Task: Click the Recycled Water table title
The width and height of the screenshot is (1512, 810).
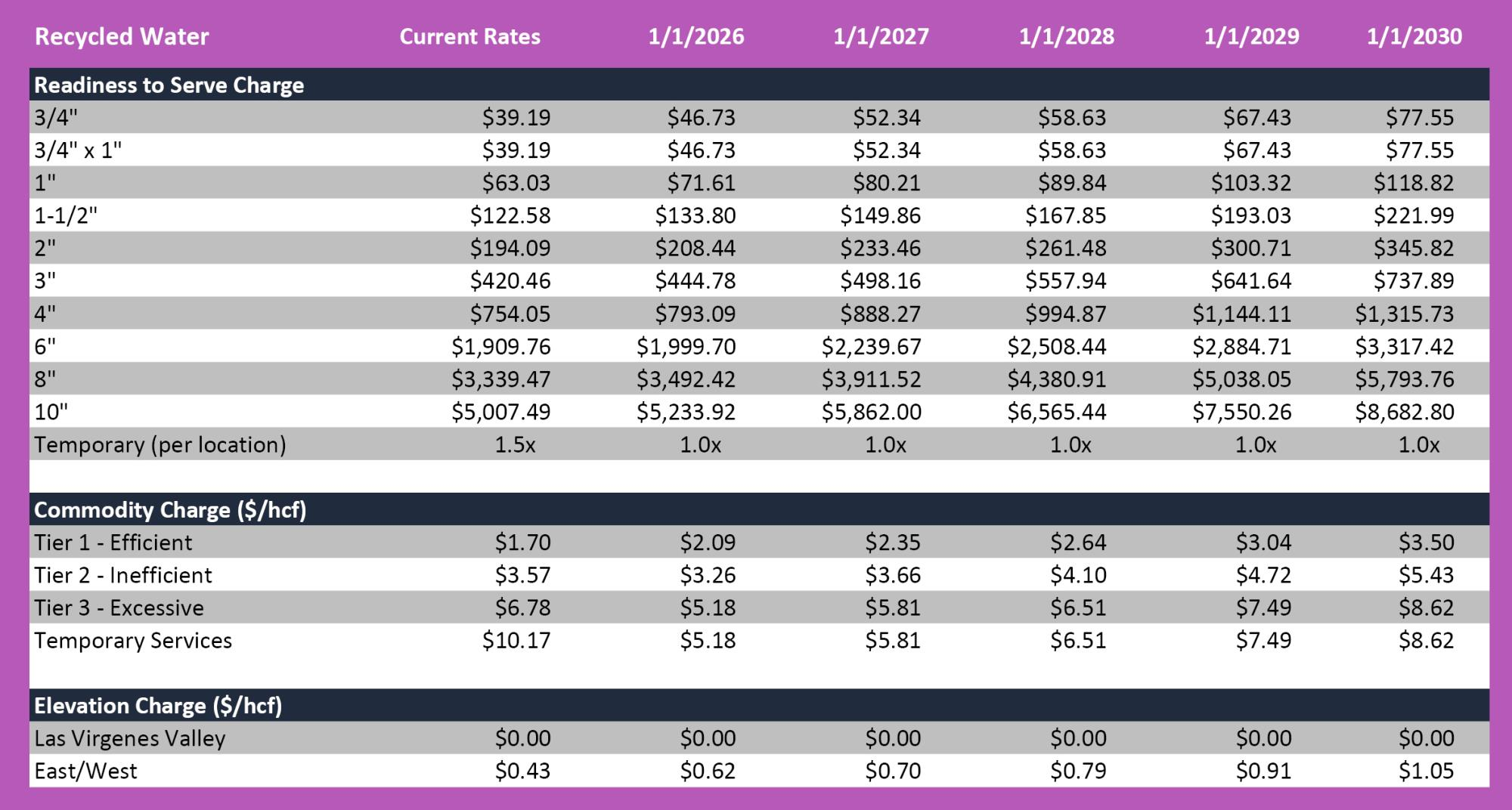Action: point(122,36)
